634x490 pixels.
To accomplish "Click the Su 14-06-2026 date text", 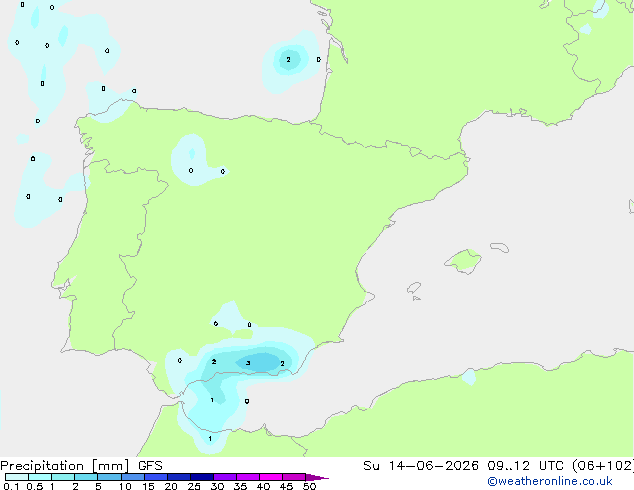I will pos(421,466).
